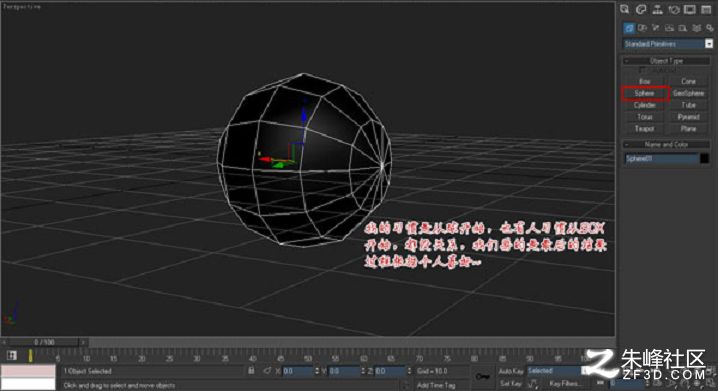Select the Lights category icon
The width and height of the screenshot is (718, 391).
pos(656,28)
